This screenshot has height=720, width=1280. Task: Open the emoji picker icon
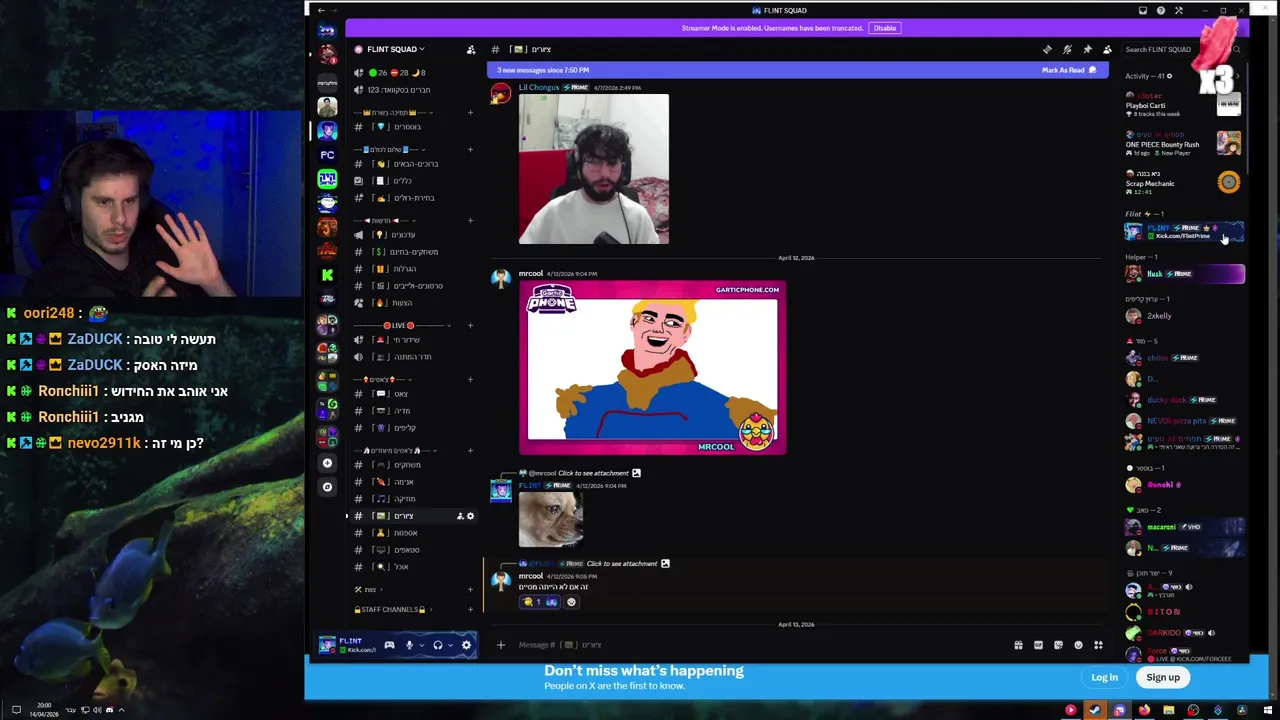tap(1078, 645)
